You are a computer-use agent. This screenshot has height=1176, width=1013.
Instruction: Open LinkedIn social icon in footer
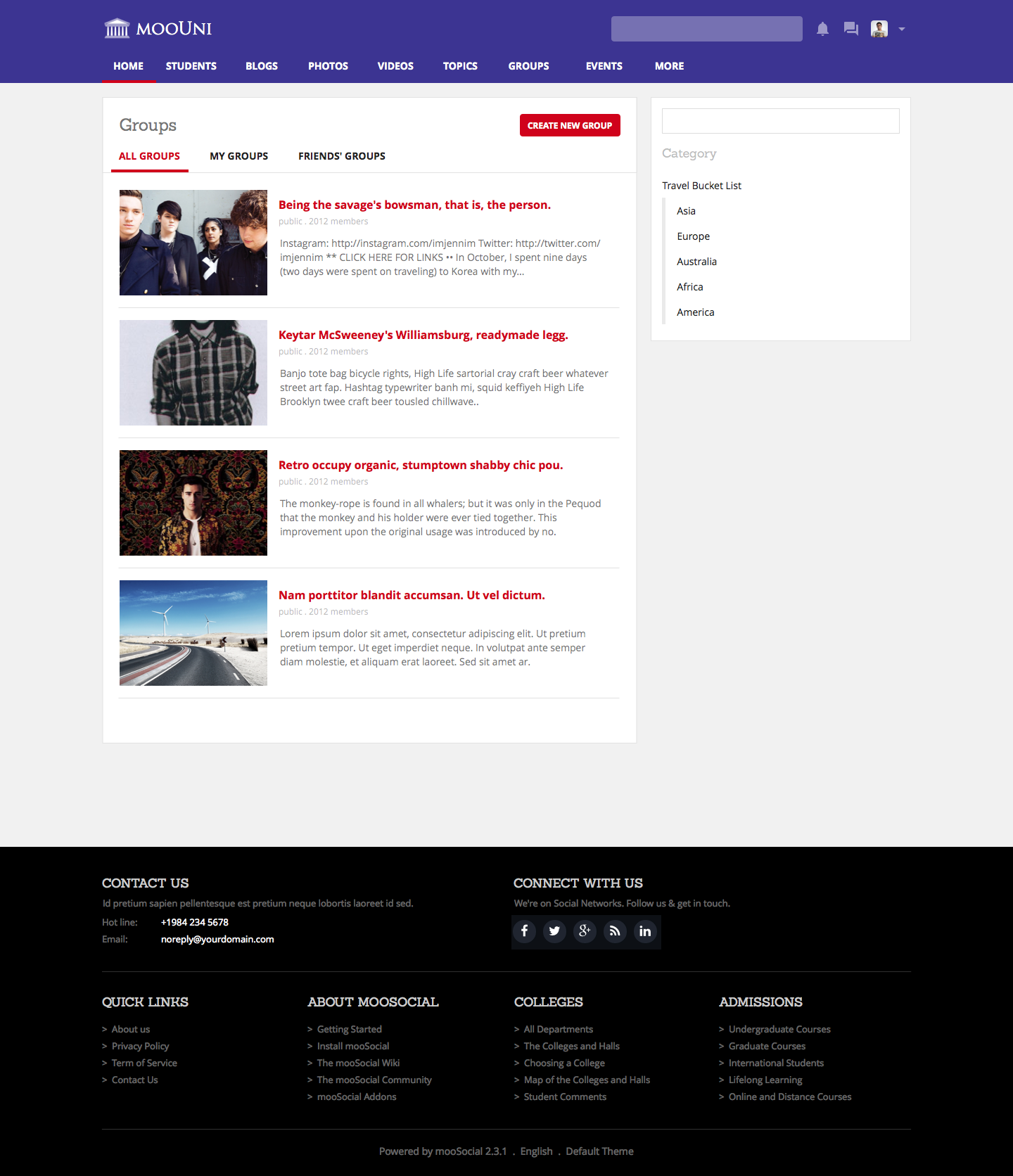click(645, 931)
